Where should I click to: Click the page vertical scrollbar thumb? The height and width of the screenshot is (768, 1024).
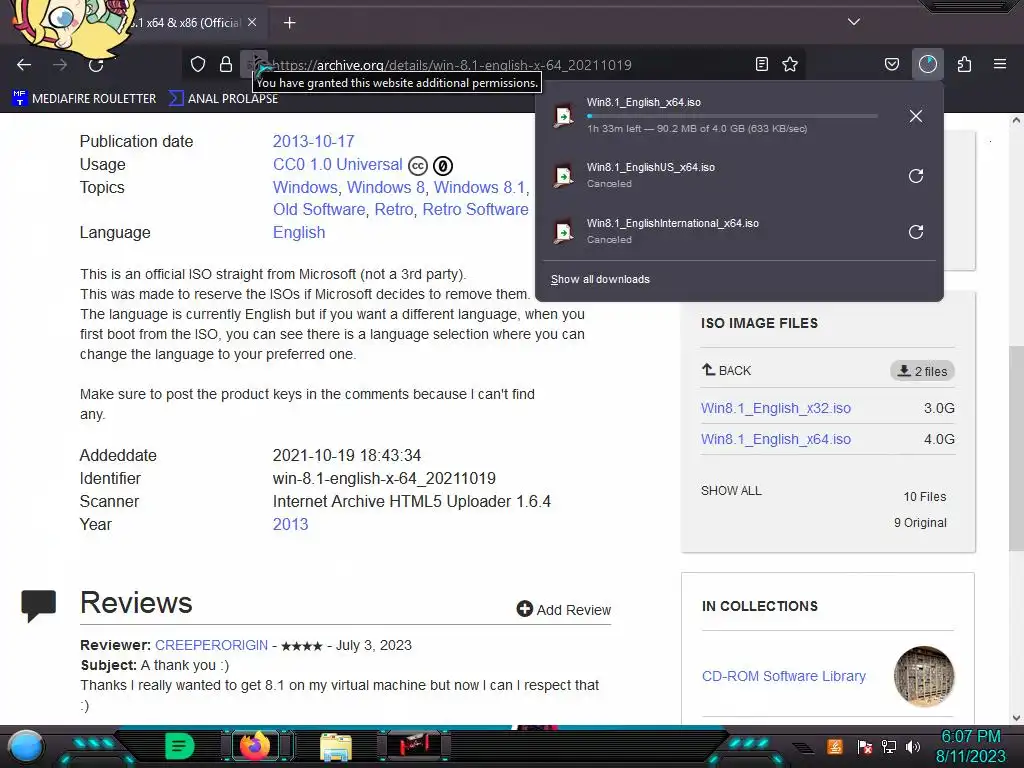tap(1016, 448)
